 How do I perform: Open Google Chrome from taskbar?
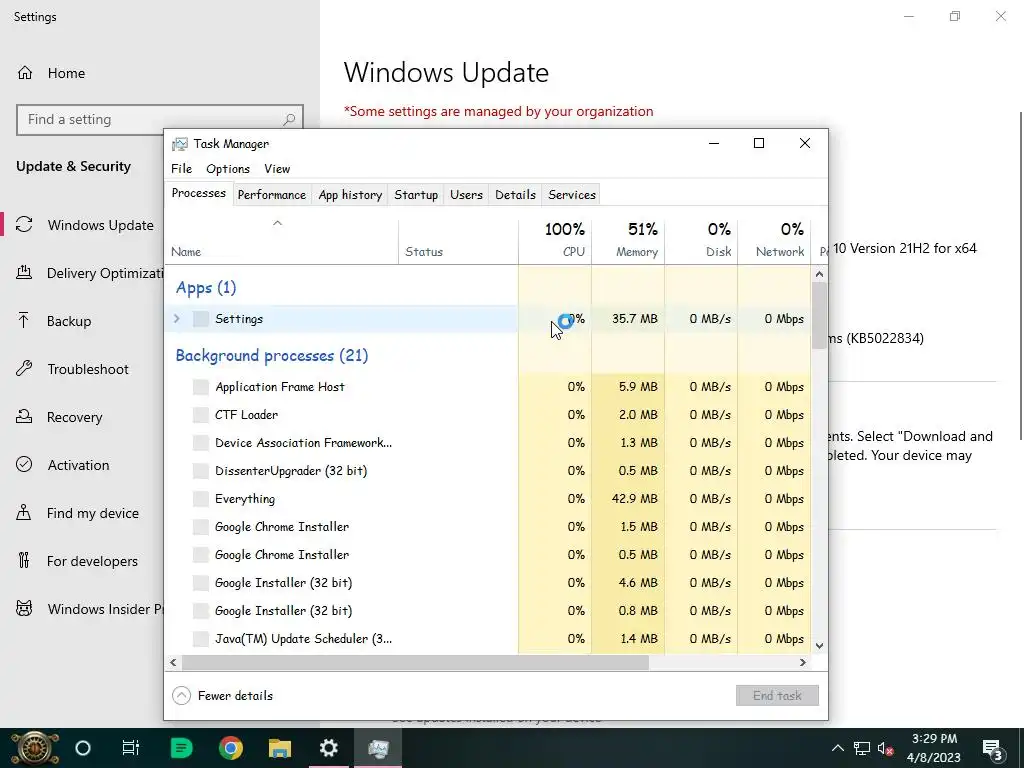tap(231, 748)
